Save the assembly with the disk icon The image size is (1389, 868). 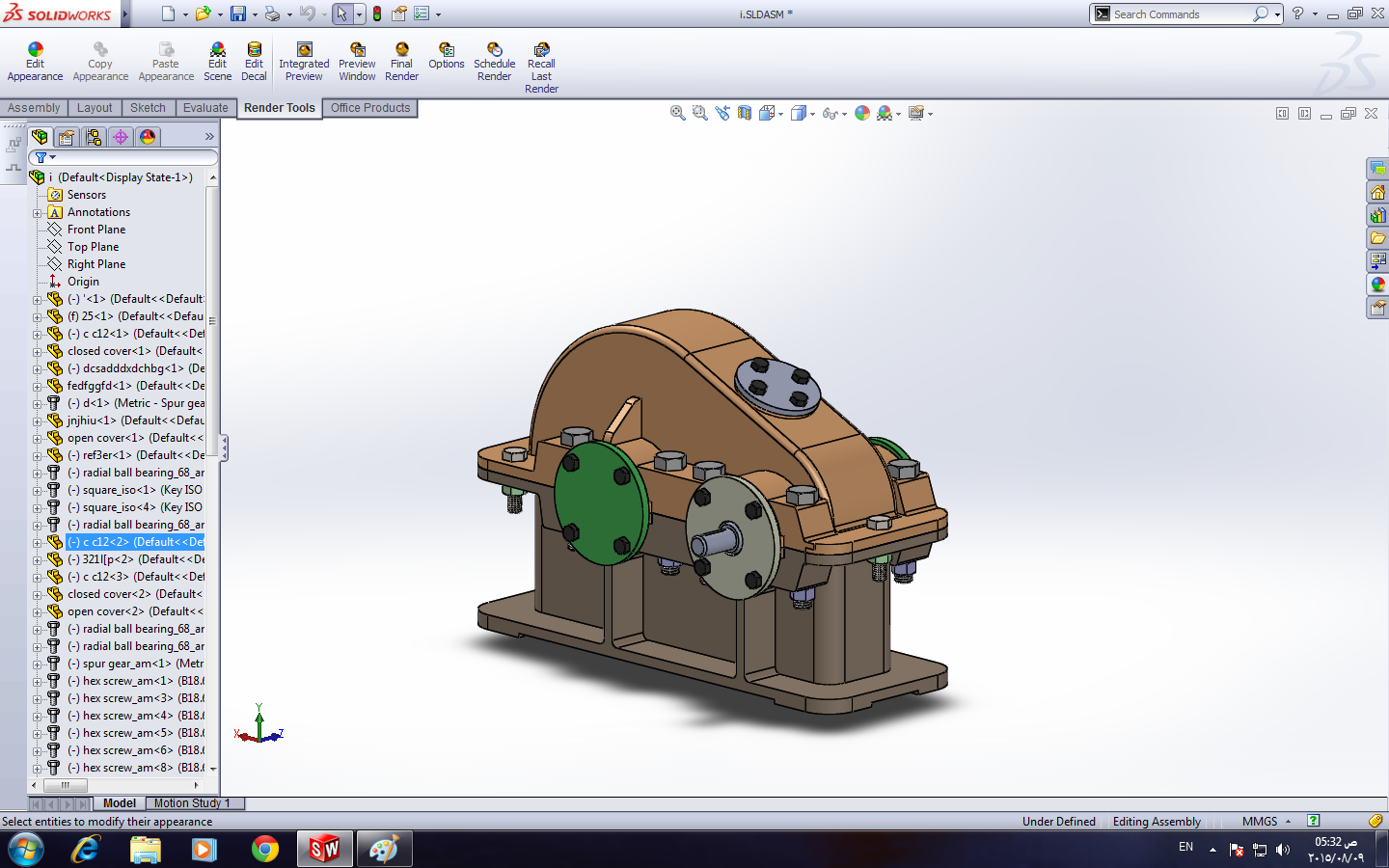tap(238, 14)
